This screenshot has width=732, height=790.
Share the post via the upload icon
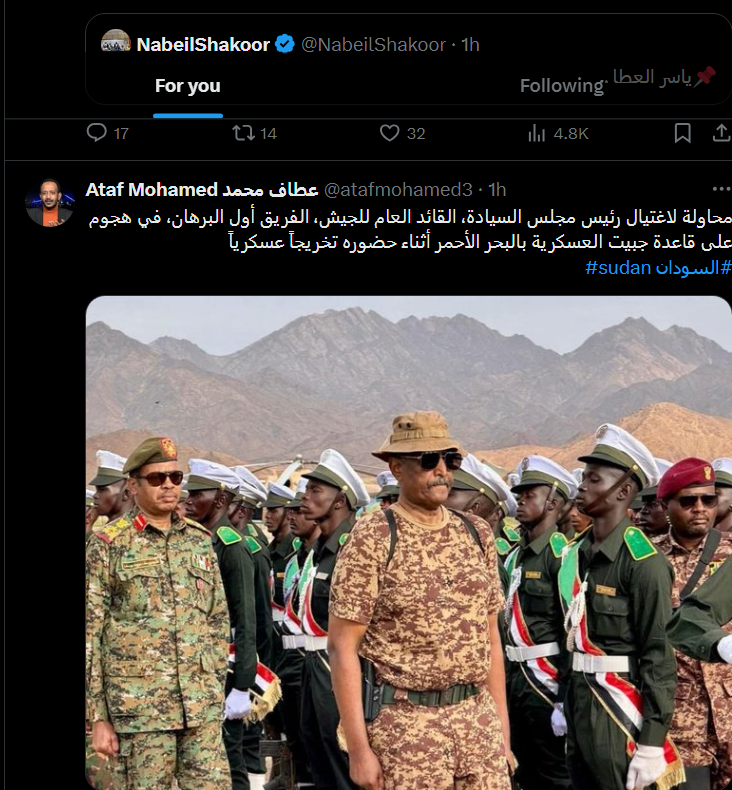point(721,133)
